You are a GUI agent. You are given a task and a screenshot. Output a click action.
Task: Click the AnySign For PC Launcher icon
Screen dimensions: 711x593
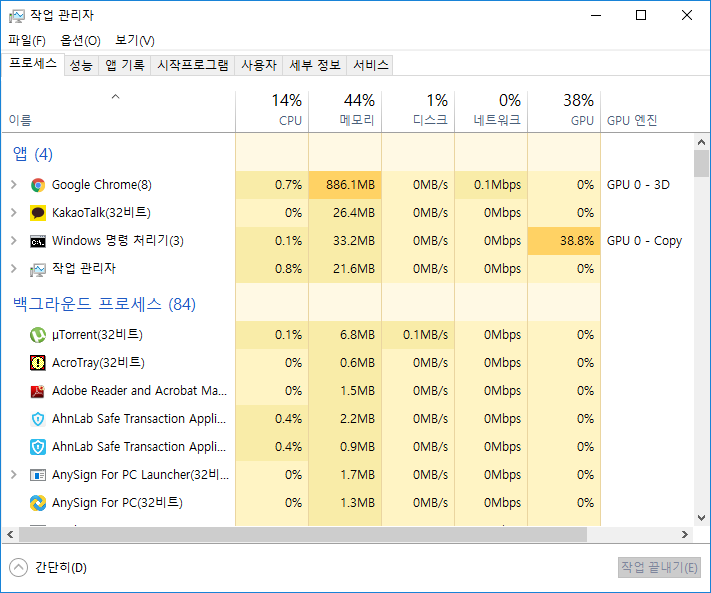click(x=38, y=475)
